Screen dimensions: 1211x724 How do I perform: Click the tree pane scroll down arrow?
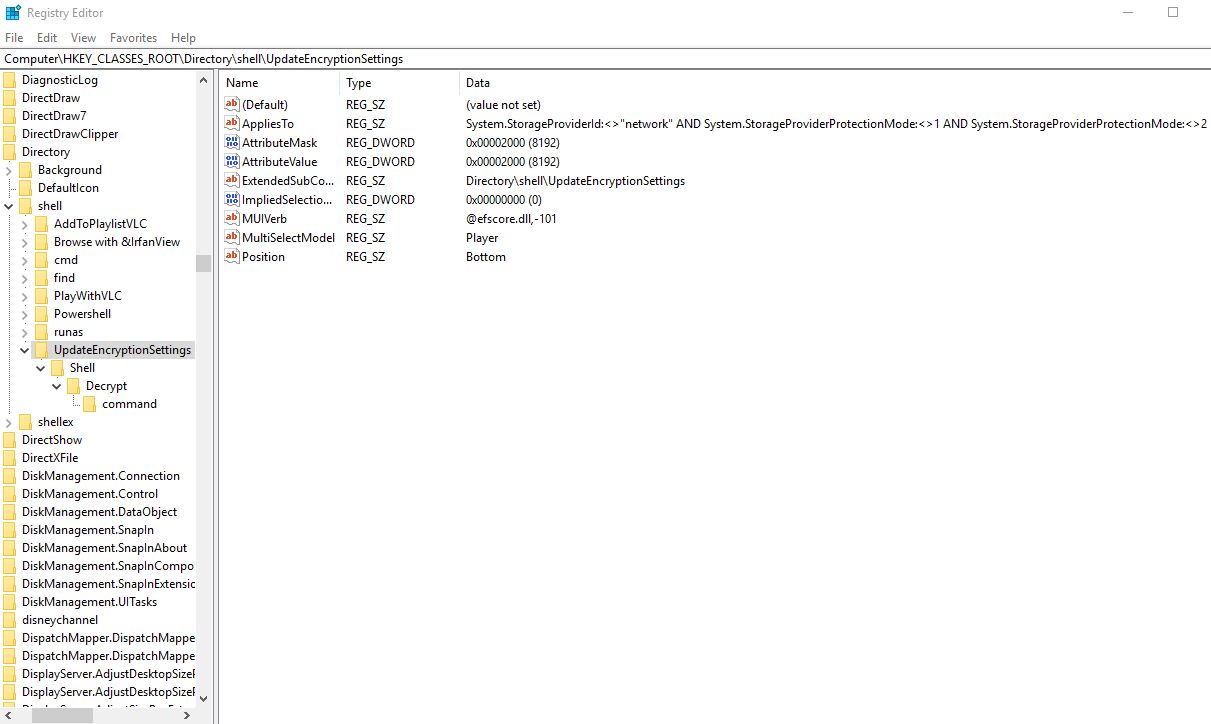click(x=204, y=698)
